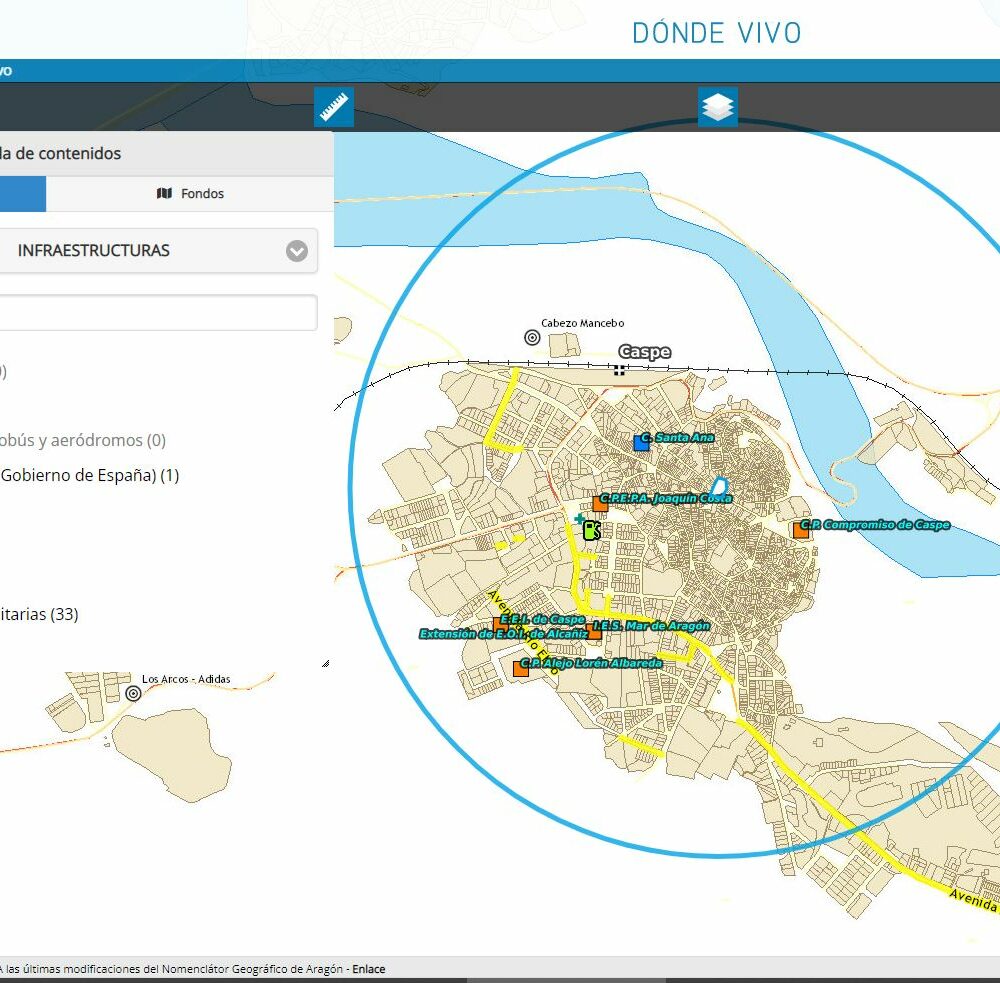The height and width of the screenshot is (983, 1000).
Task: Select the blue C. Santa Ana marker
Action: point(641,442)
